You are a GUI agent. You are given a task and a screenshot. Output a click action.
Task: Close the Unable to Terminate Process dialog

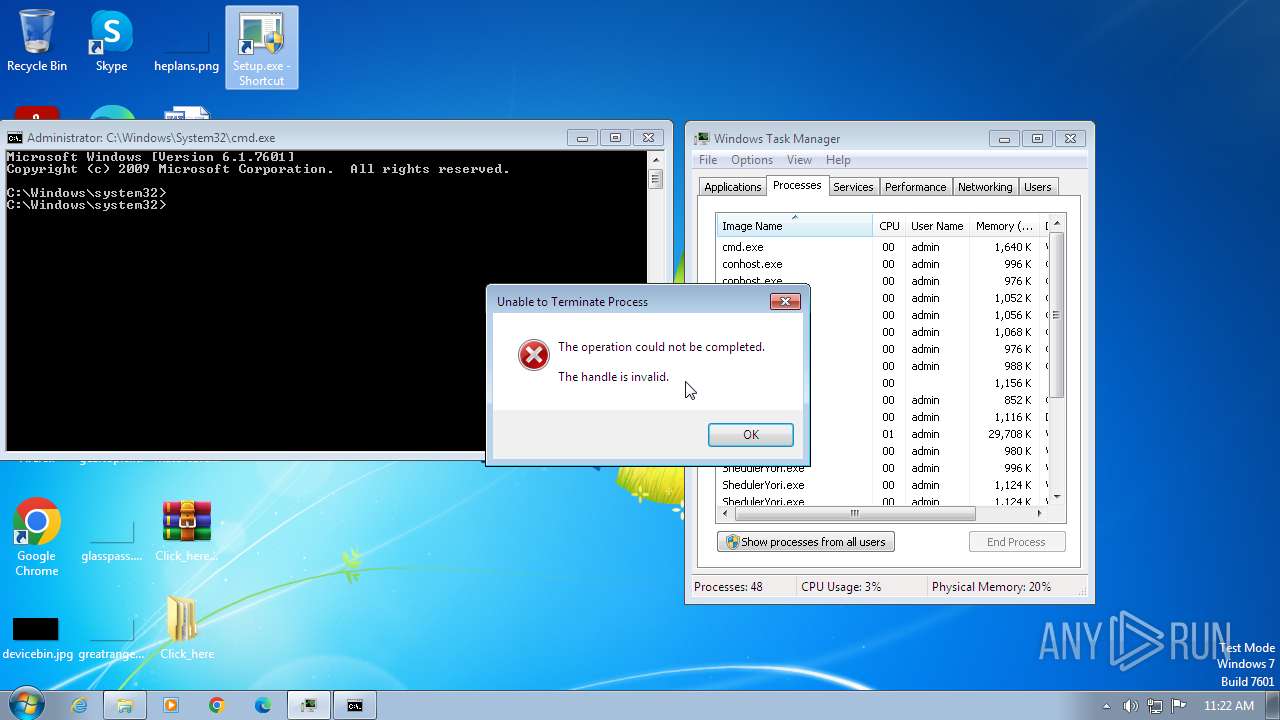[785, 301]
